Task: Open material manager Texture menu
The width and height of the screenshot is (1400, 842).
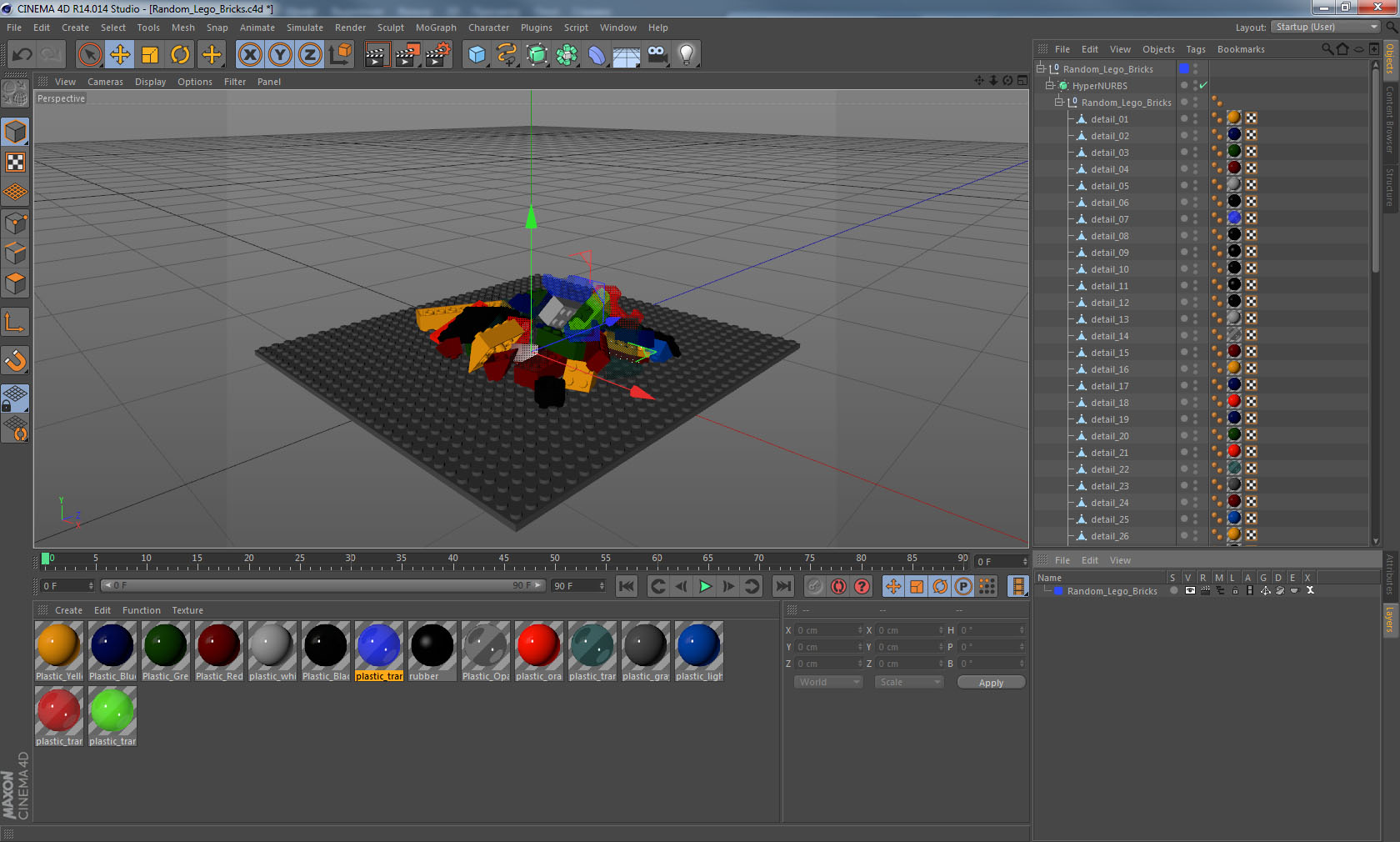Action: coord(187,610)
